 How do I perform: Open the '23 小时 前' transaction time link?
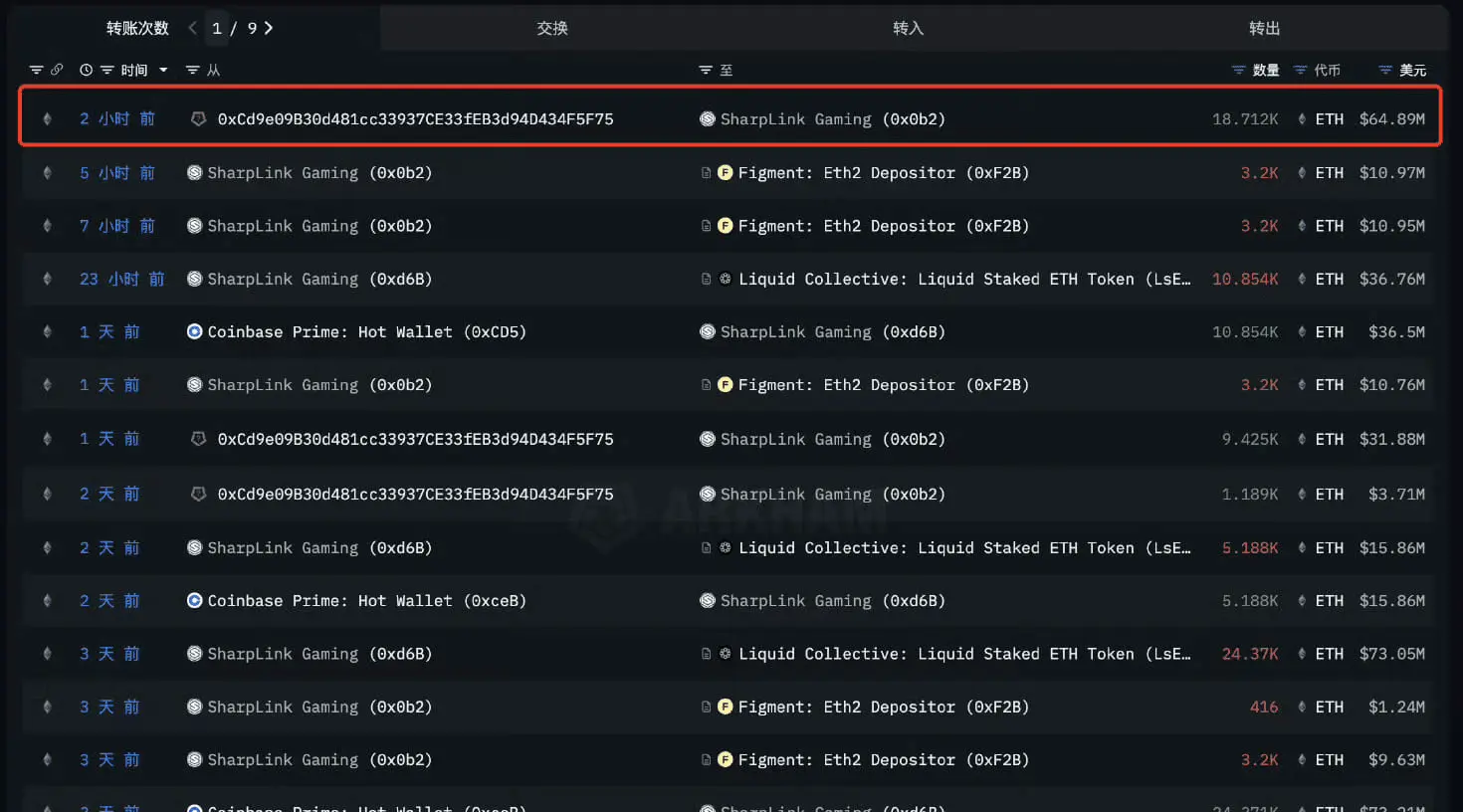[x=121, y=279]
